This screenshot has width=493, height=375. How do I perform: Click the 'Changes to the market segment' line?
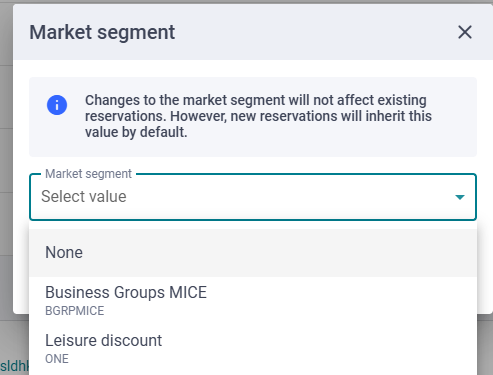(x=256, y=100)
